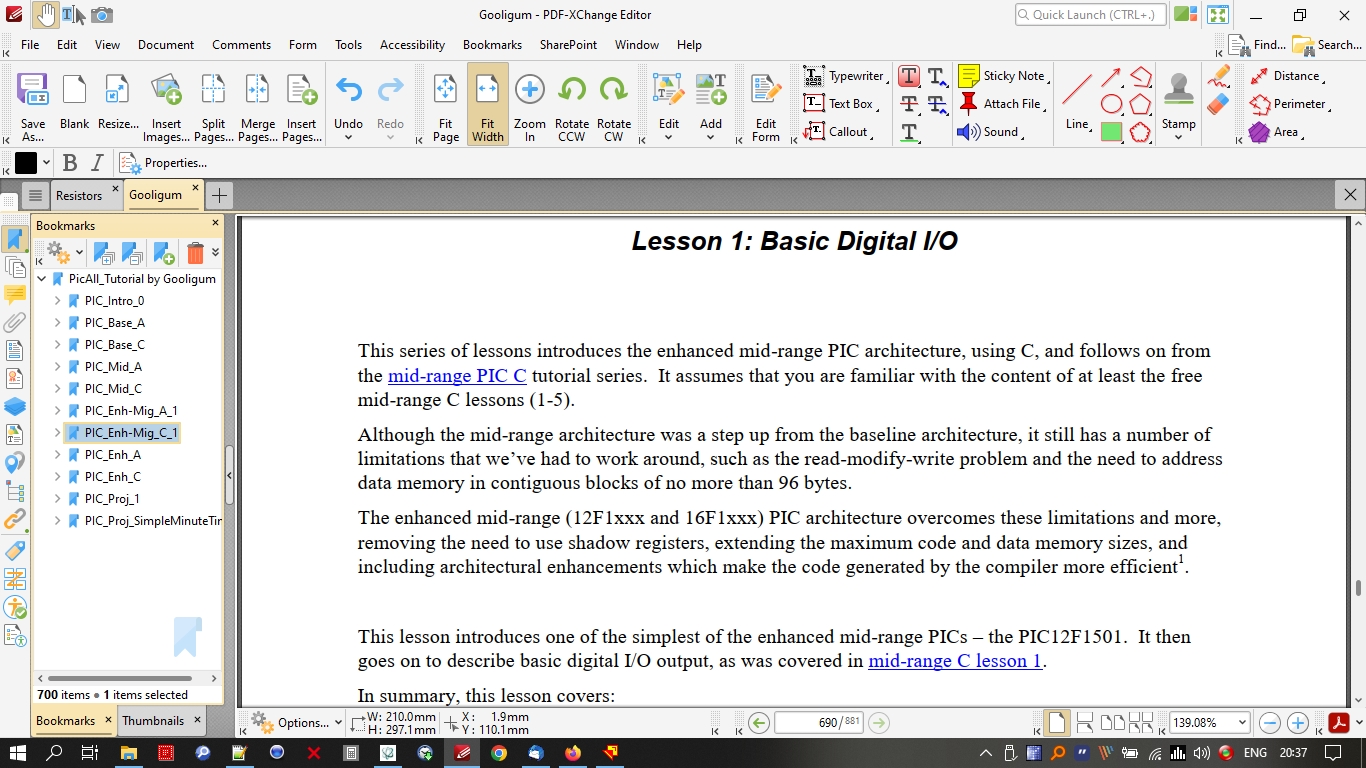The image size is (1366, 768).
Task: Select the green Rectangle shape tool
Action: [x=1111, y=132]
